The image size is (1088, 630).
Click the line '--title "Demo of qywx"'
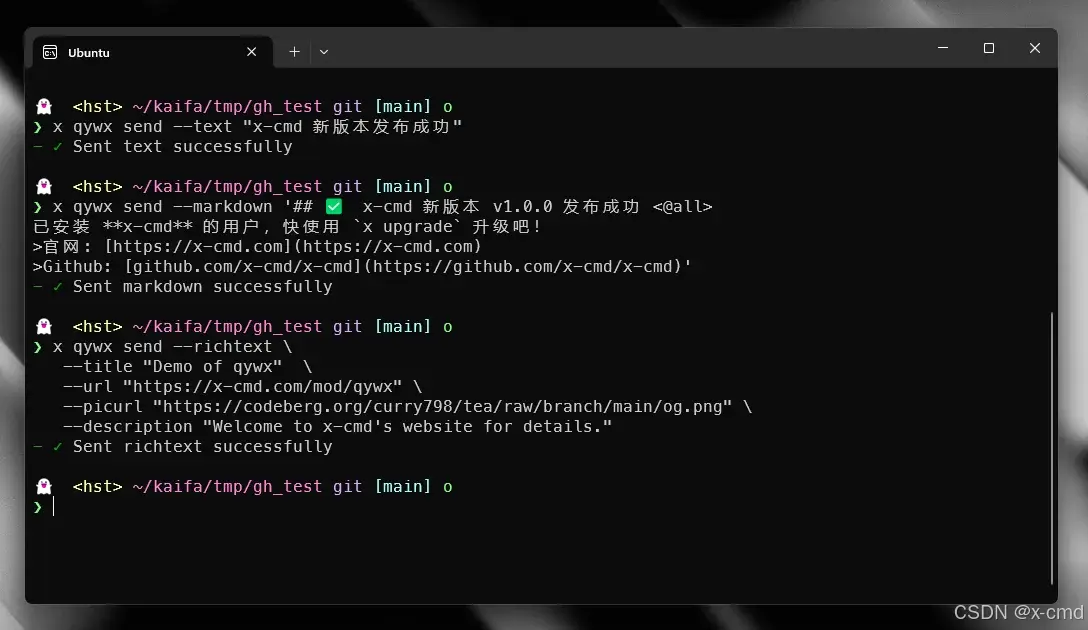(x=173, y=366)
